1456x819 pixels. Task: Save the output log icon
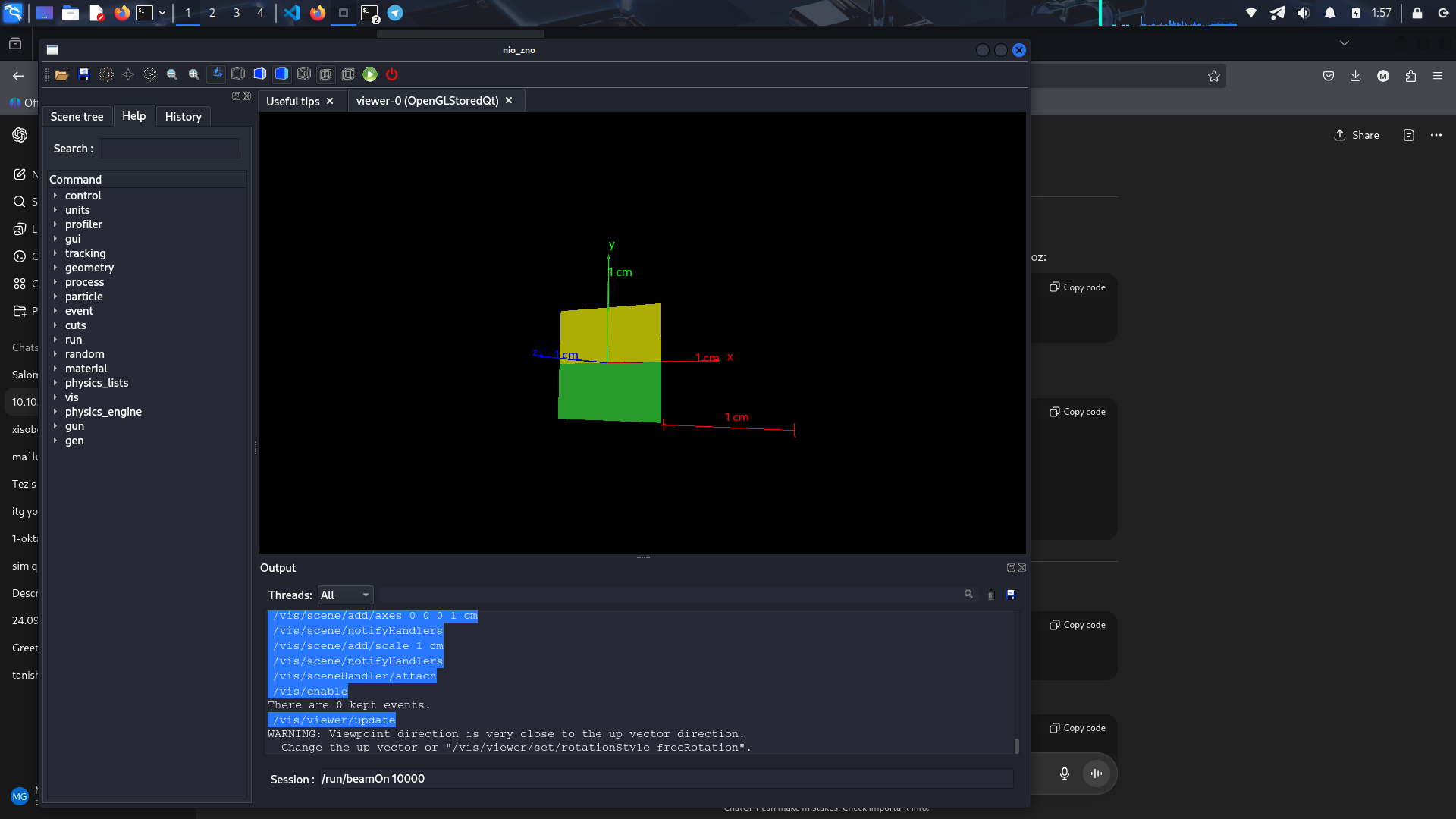1011,595
